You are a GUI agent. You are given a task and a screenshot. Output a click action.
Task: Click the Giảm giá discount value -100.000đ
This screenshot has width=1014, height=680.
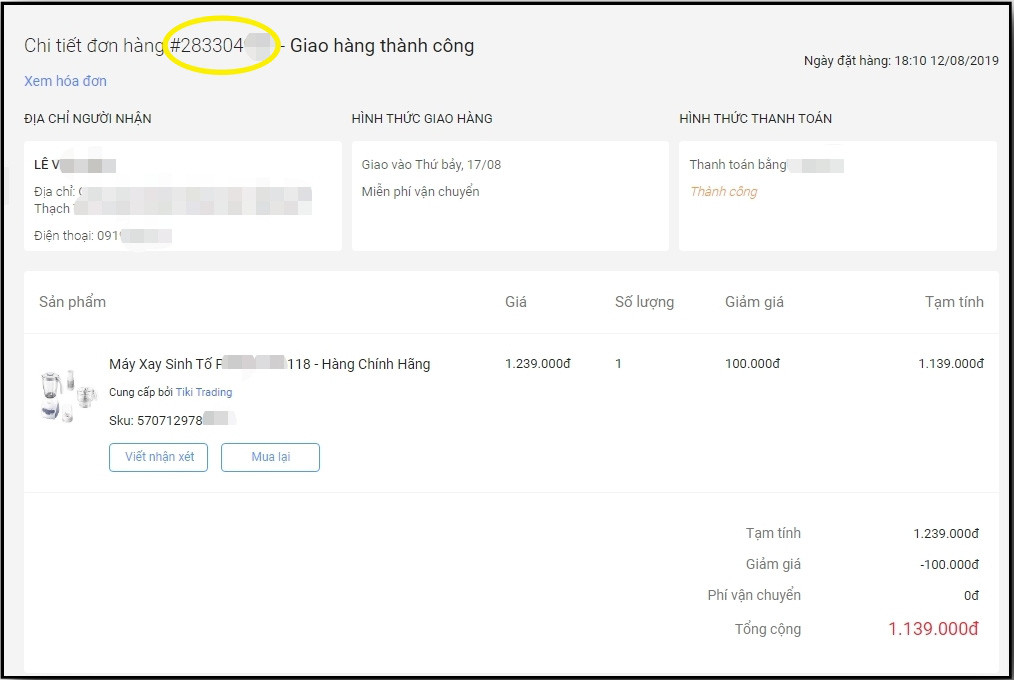click(947, 562)
